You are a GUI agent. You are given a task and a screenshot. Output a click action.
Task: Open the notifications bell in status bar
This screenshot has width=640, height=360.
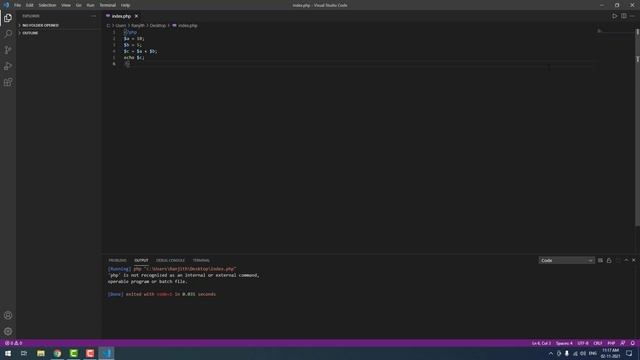click(632, 343)
